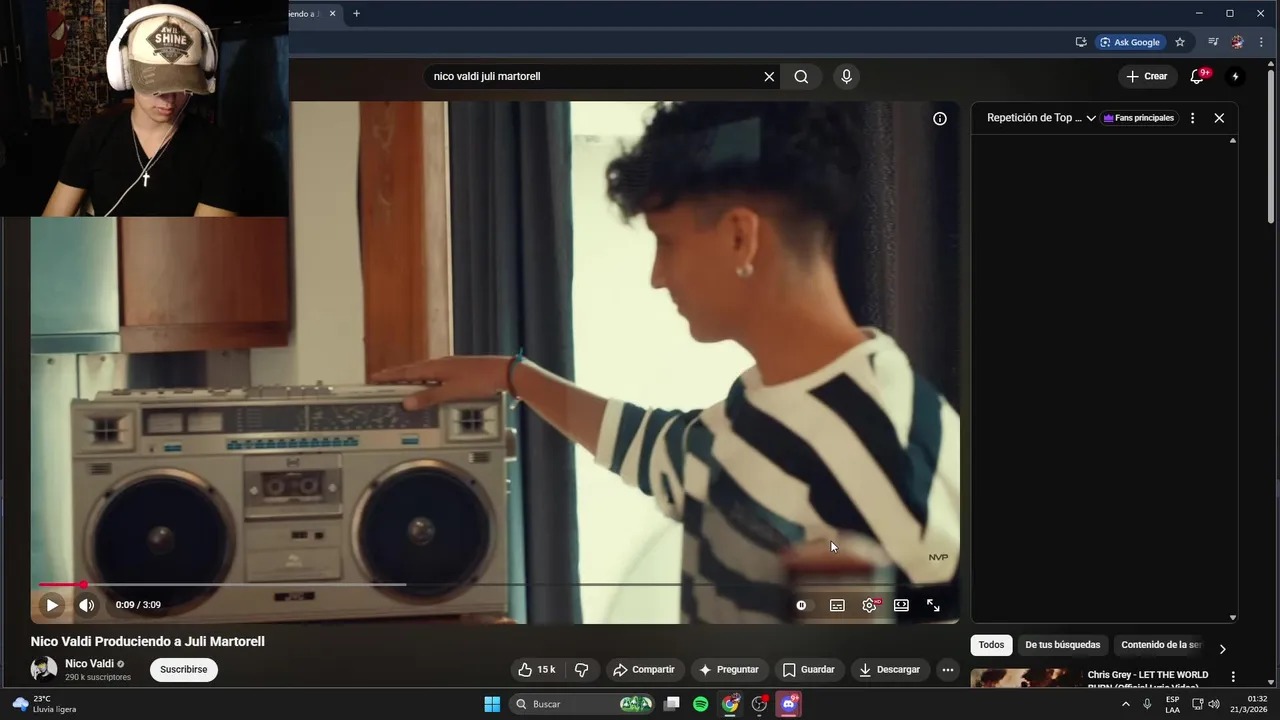Click the taskbar Buscar search box

coord(584,704)
